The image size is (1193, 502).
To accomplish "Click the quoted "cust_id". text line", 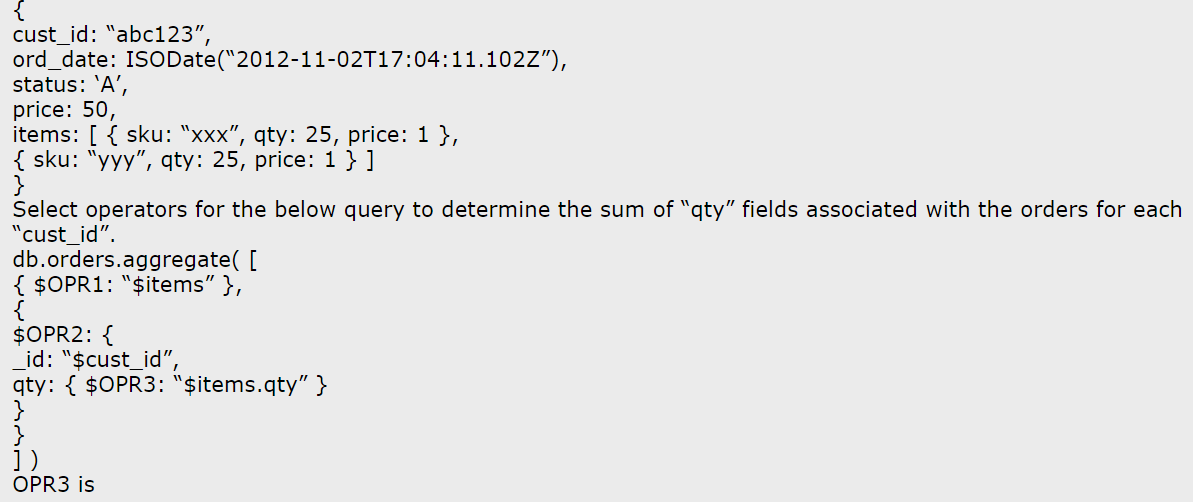I will [58, 234].
